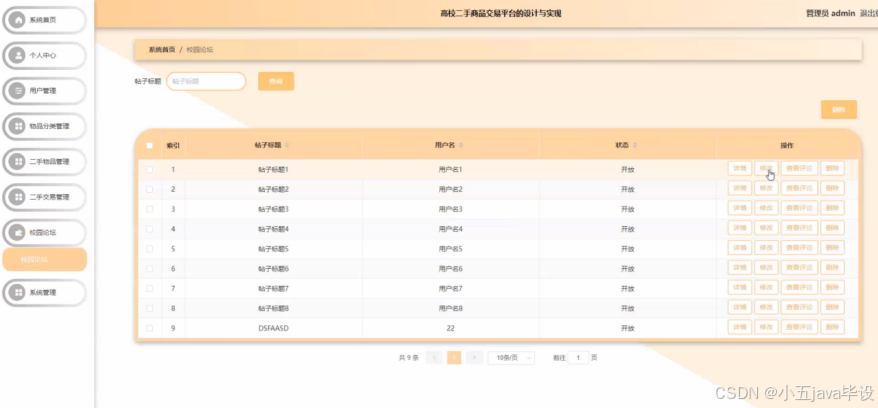878x408 pixels.
Task: Click 删除 for row 帖子标题7
Action: [833, 288]
